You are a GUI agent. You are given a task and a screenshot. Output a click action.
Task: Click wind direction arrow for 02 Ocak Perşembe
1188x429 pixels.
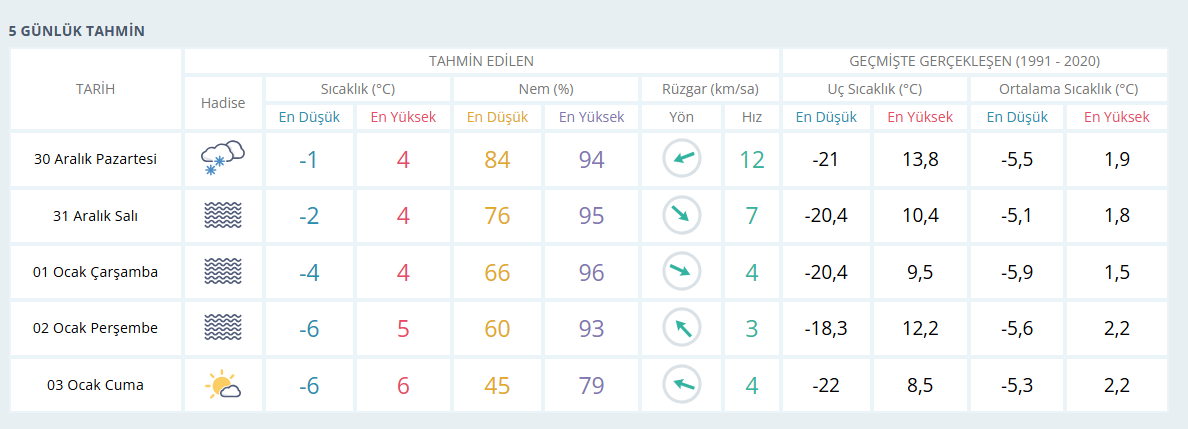(681, 327)
